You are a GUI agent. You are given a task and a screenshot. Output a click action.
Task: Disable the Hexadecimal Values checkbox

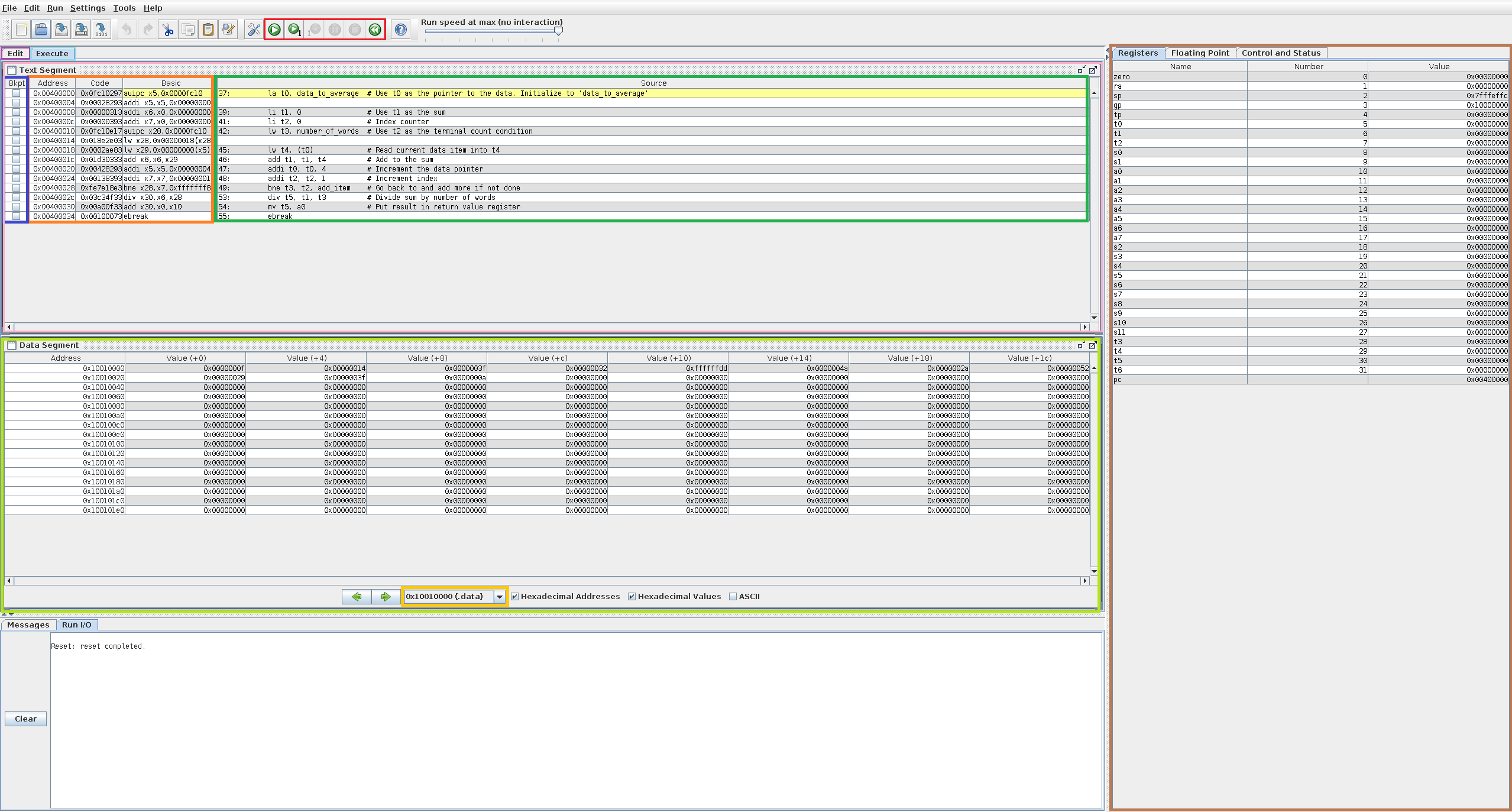632,596
